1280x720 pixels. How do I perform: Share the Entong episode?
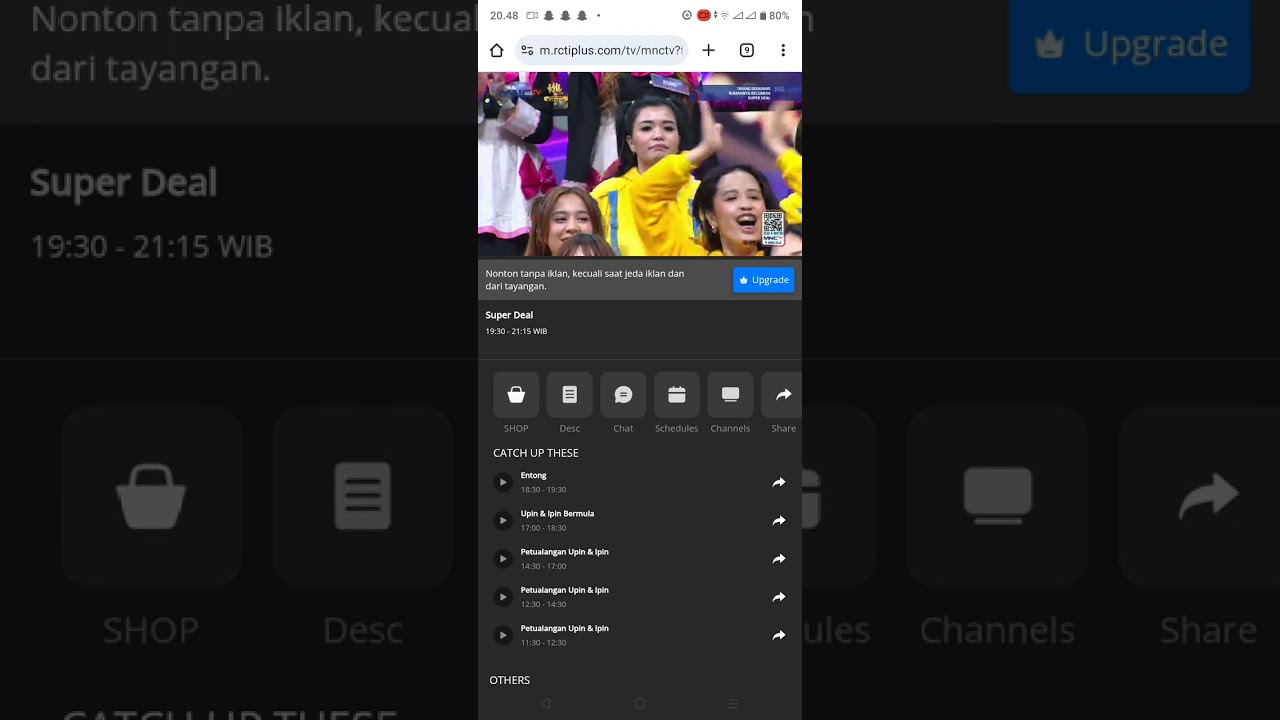(779, 482)
